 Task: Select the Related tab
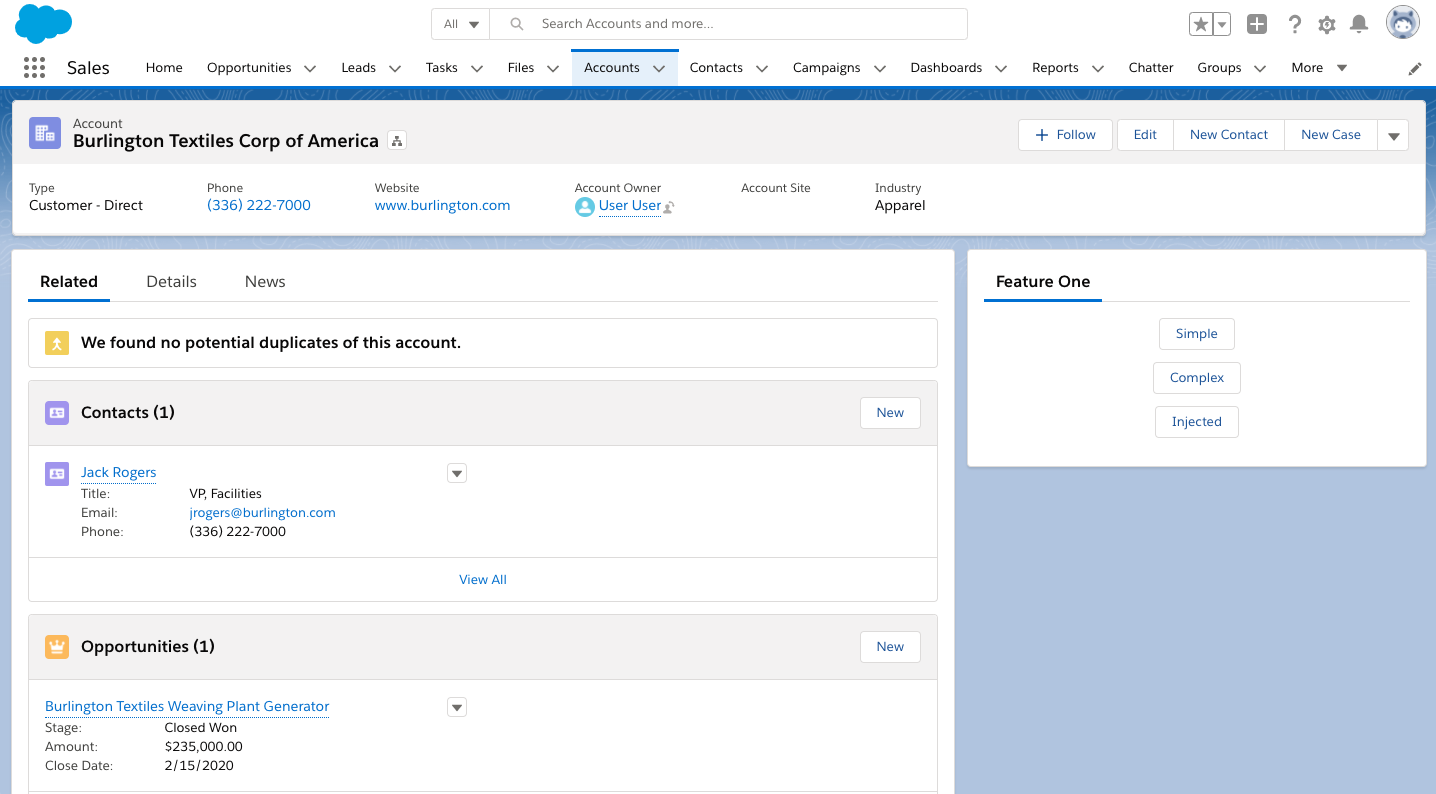click(x=69, y=282)
